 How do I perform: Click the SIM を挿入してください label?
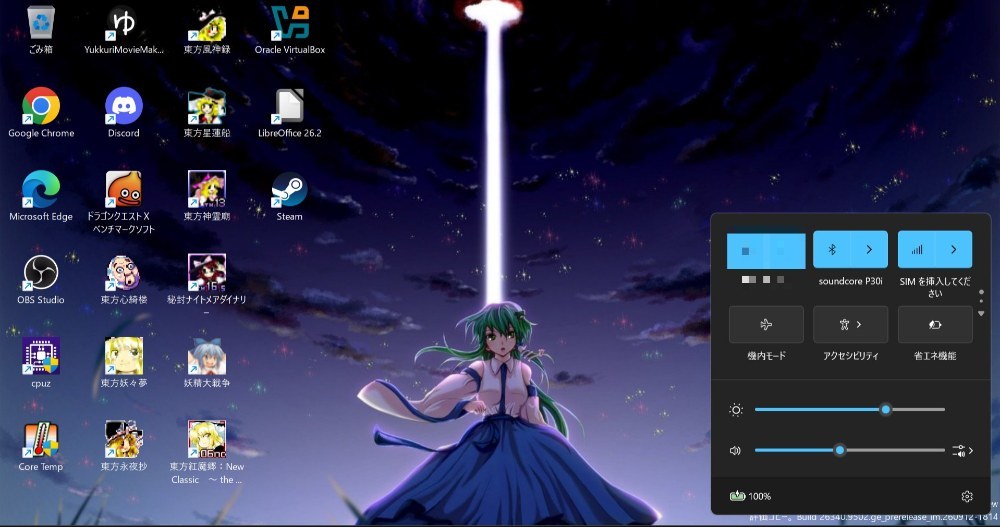tap(935, 287)
